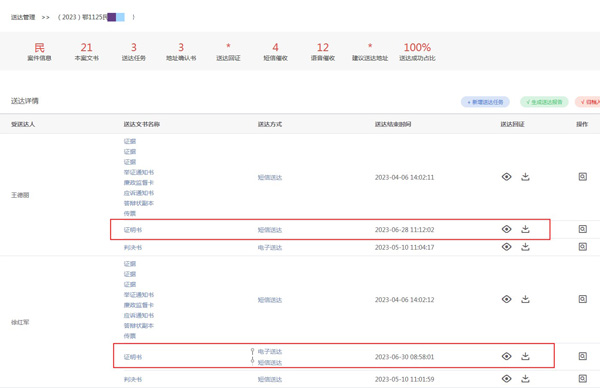Open 廉政监督卡 document in 徐红军 group
The height and width of the screenshot is (388, 600).
tap(139, 305)
